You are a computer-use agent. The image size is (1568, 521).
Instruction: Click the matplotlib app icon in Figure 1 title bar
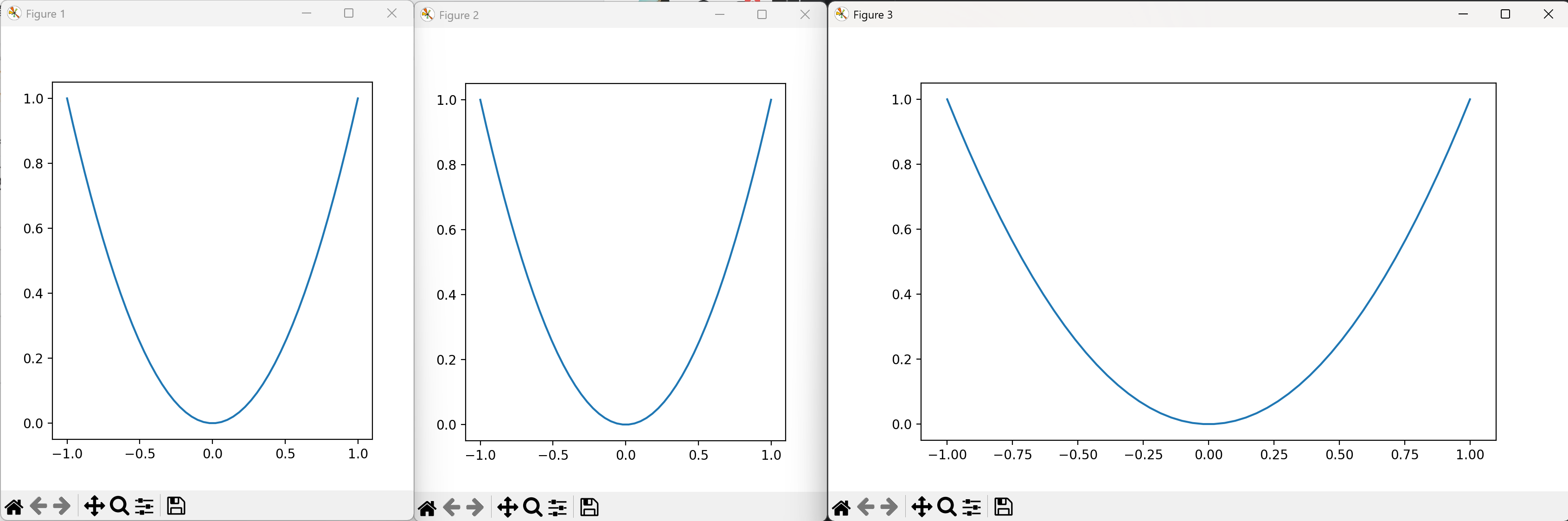(x=14, y=13)
